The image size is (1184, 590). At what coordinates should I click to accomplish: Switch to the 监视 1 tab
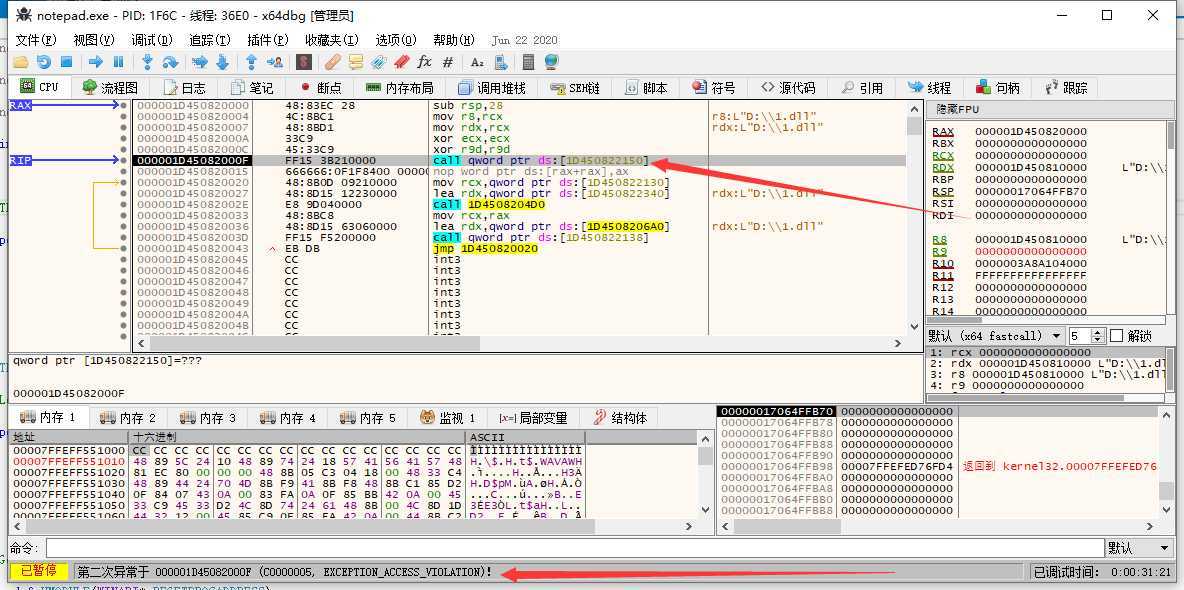click(448, 418)
